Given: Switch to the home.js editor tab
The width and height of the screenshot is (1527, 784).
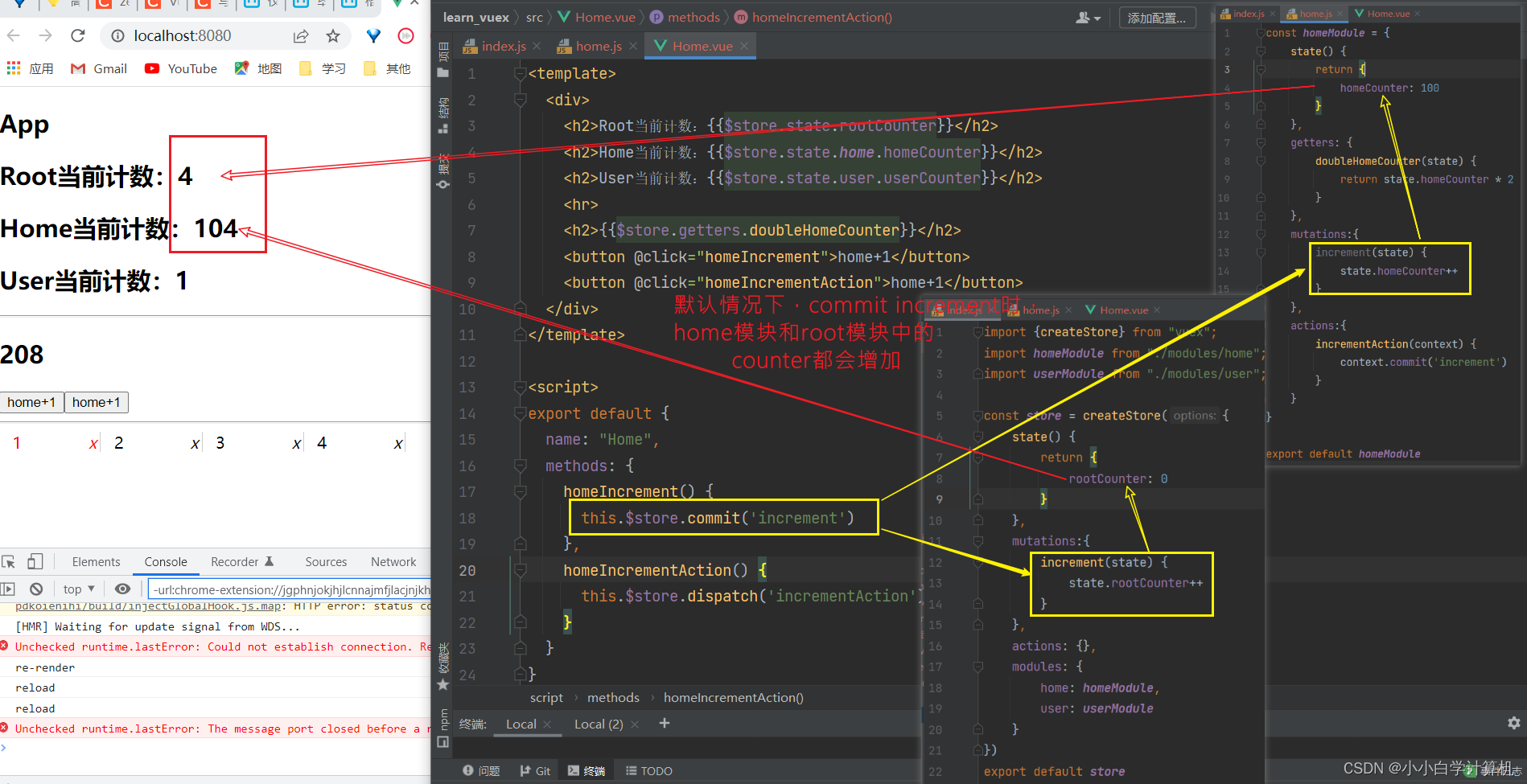Looking at the screenshot, I should [597, 46].
